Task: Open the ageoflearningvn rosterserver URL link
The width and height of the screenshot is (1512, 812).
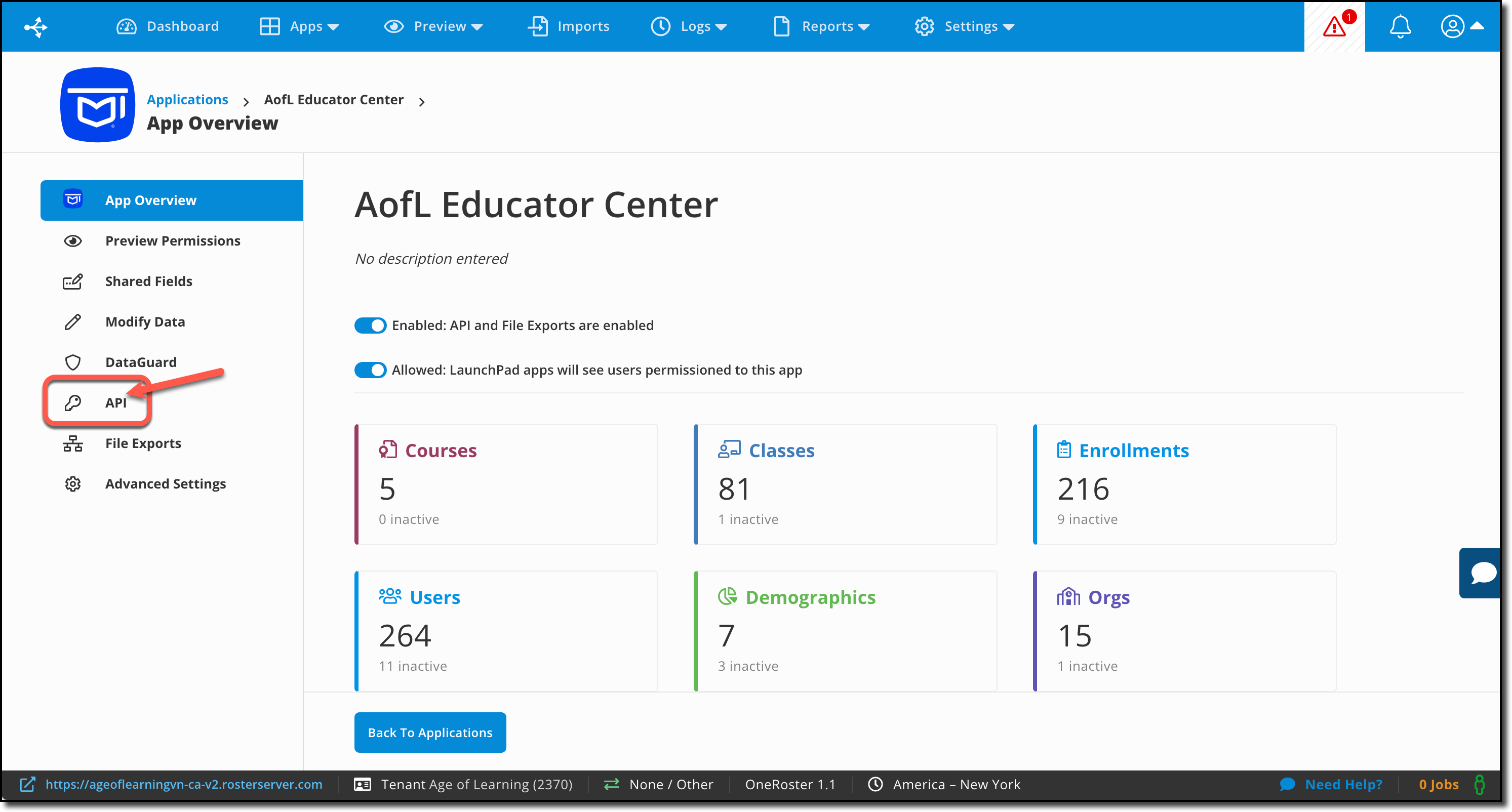Action: (184, 785)
